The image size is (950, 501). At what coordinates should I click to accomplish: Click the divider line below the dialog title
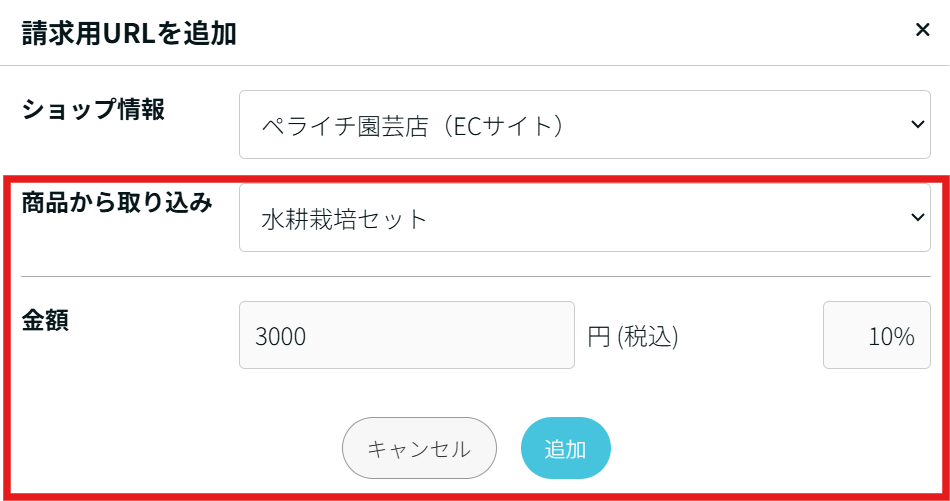[475, 66]
